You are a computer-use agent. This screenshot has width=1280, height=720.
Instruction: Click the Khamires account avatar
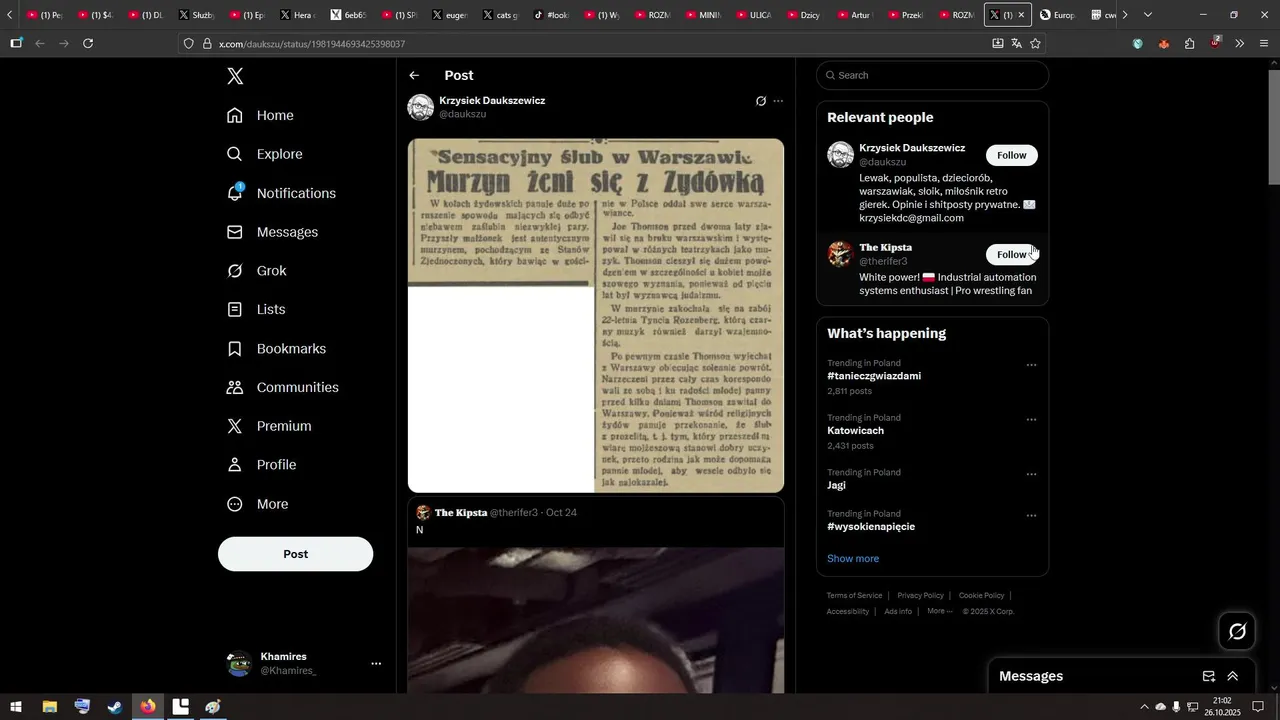pos(239,663)
